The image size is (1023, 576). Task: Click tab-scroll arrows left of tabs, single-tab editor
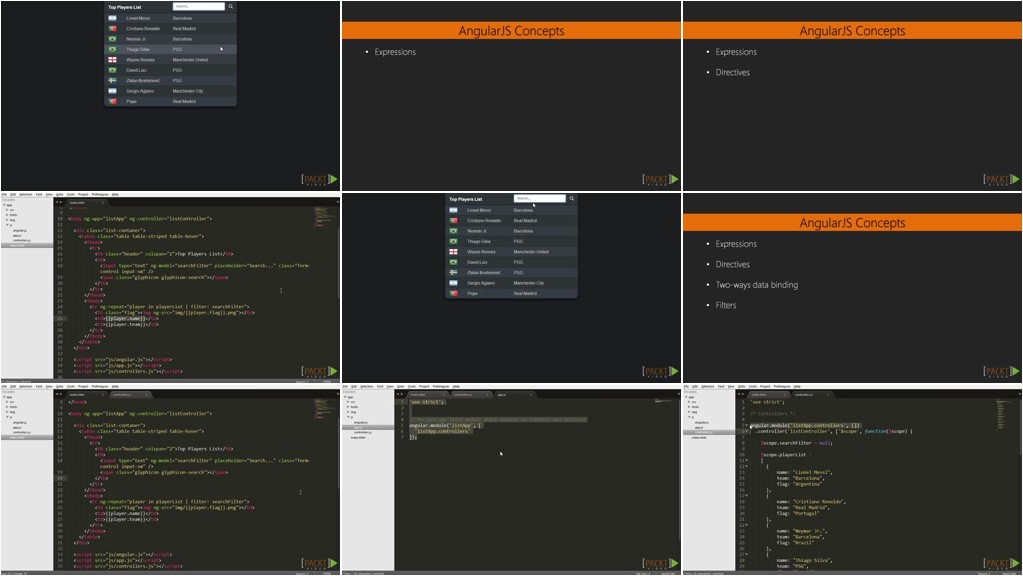pos(59,202)
